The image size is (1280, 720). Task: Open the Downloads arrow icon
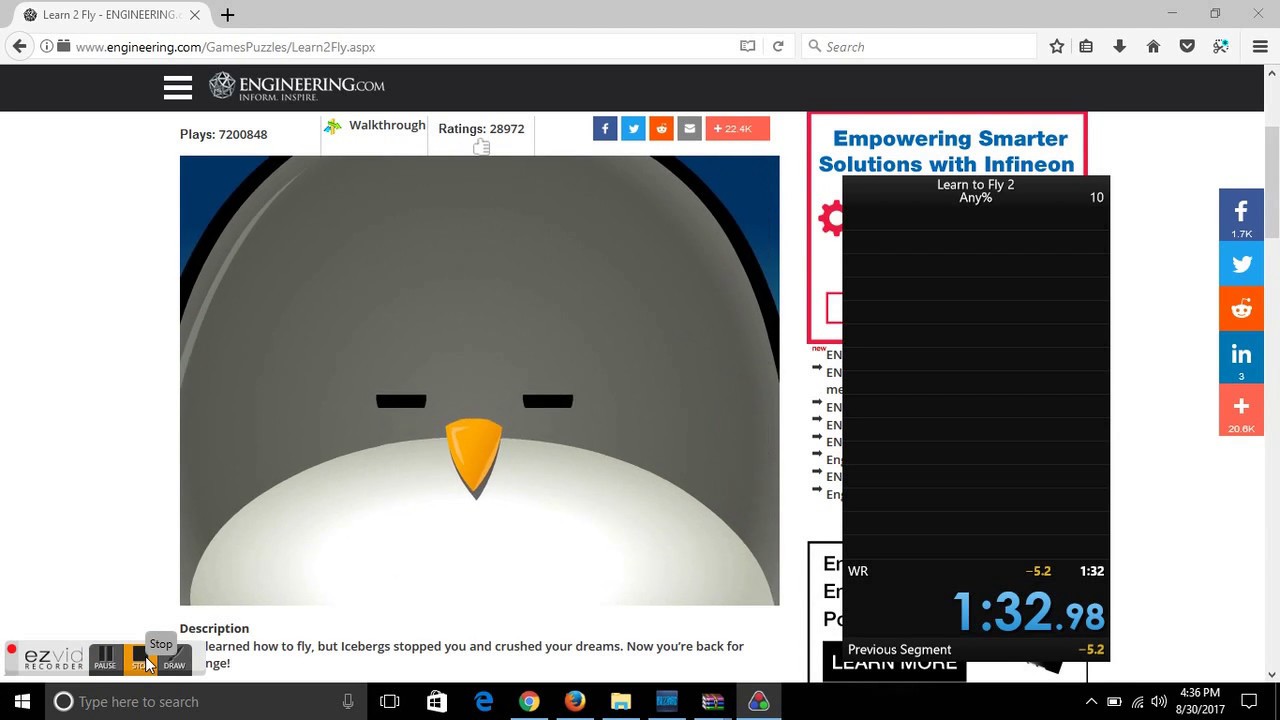point(1119,46)
